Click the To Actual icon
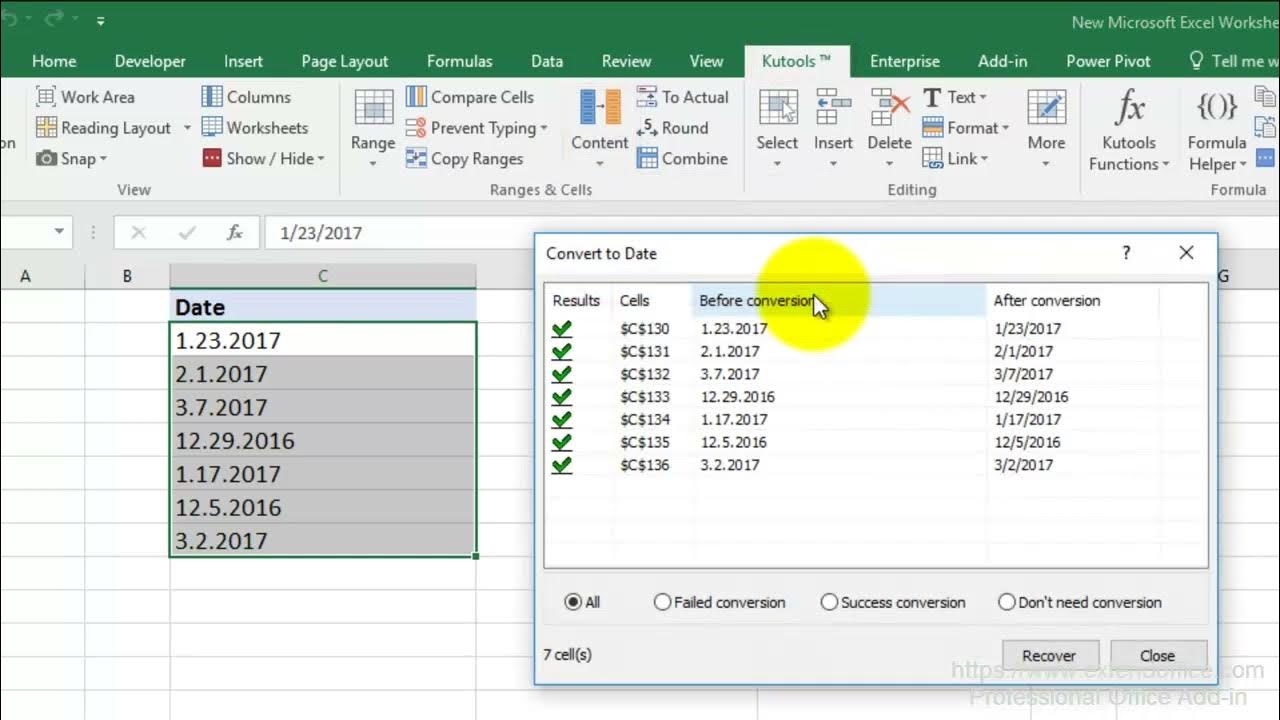 click(x=647, y=97)
